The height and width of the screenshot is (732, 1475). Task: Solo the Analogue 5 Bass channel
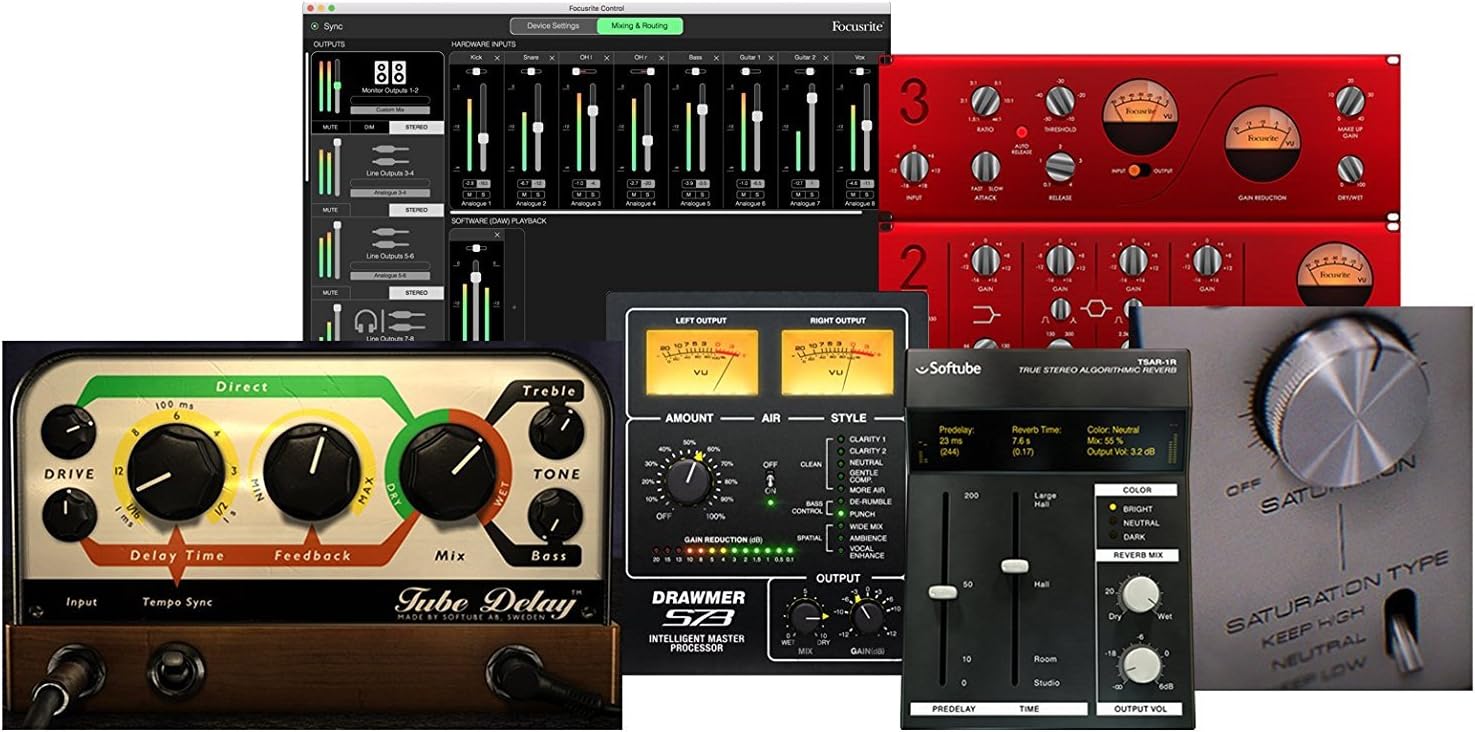[702, 195]
